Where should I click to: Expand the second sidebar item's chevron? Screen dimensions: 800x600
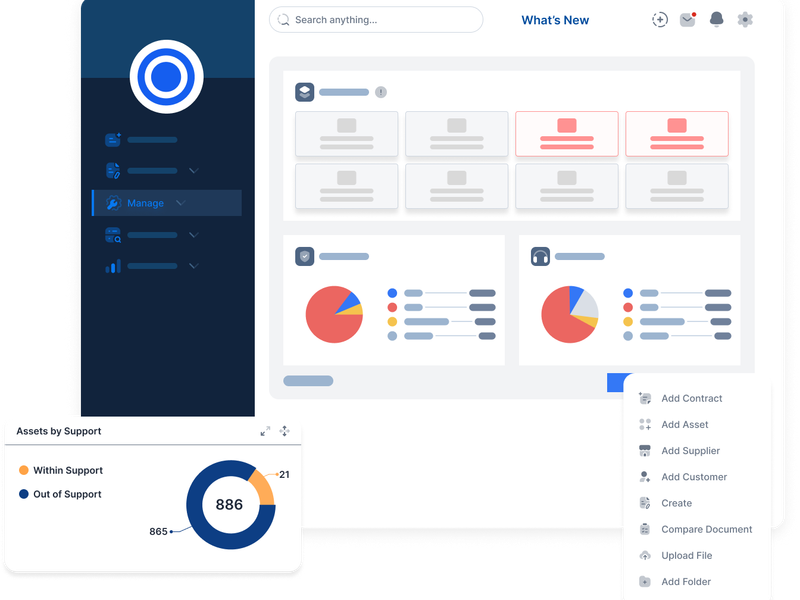(193, 170)
